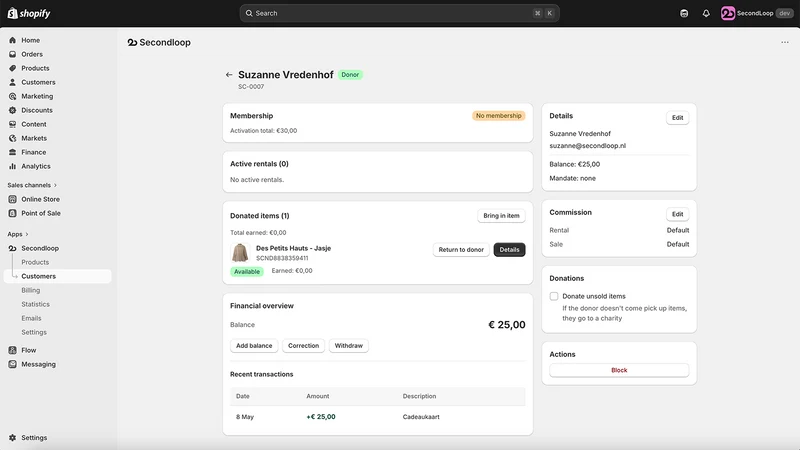
Task: Click the Content icon
Action: click(12, 124)
